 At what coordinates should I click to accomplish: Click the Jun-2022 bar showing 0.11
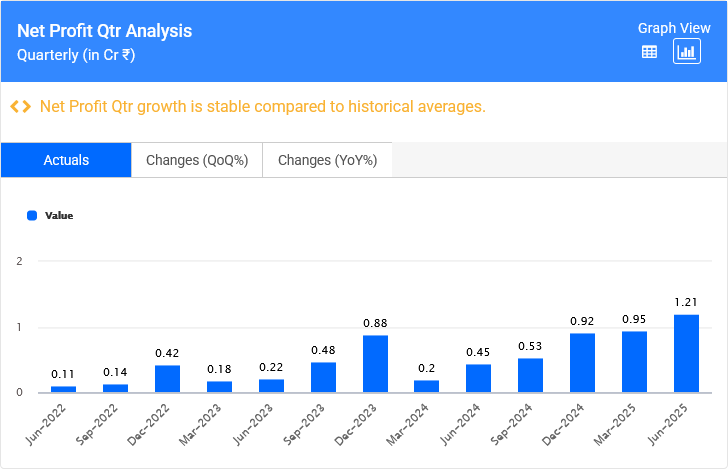tap(63, 389)
